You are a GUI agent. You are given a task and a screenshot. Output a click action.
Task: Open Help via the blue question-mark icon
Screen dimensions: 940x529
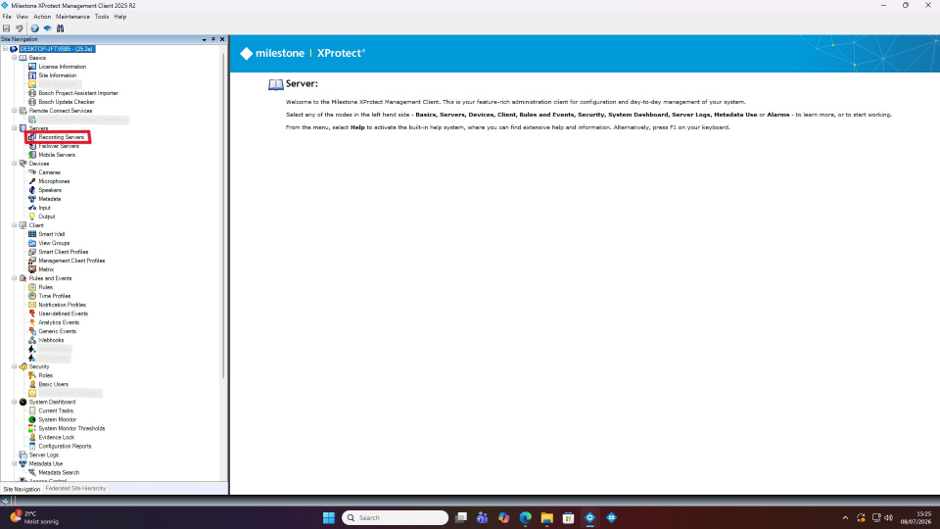[35, 28]
